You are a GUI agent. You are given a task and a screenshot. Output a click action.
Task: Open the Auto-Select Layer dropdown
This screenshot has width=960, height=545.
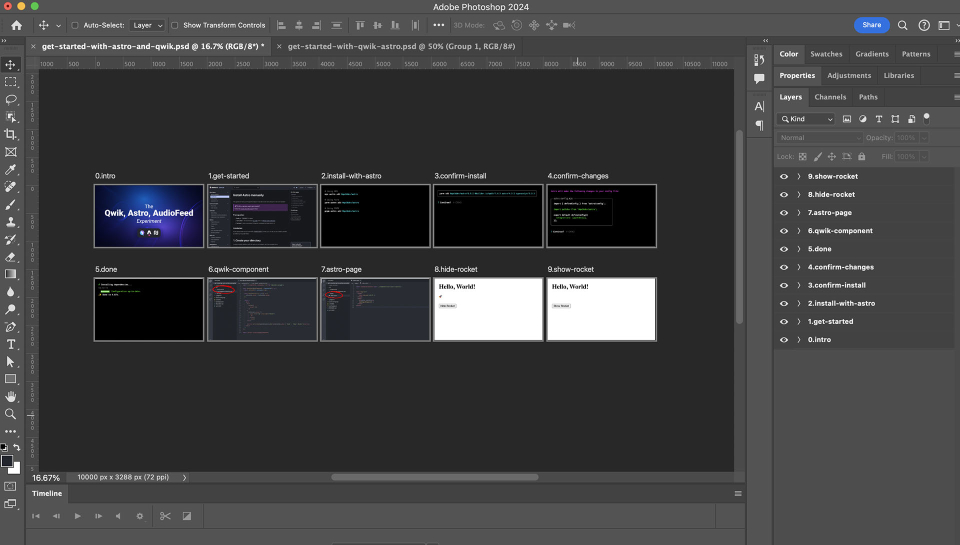148,25
